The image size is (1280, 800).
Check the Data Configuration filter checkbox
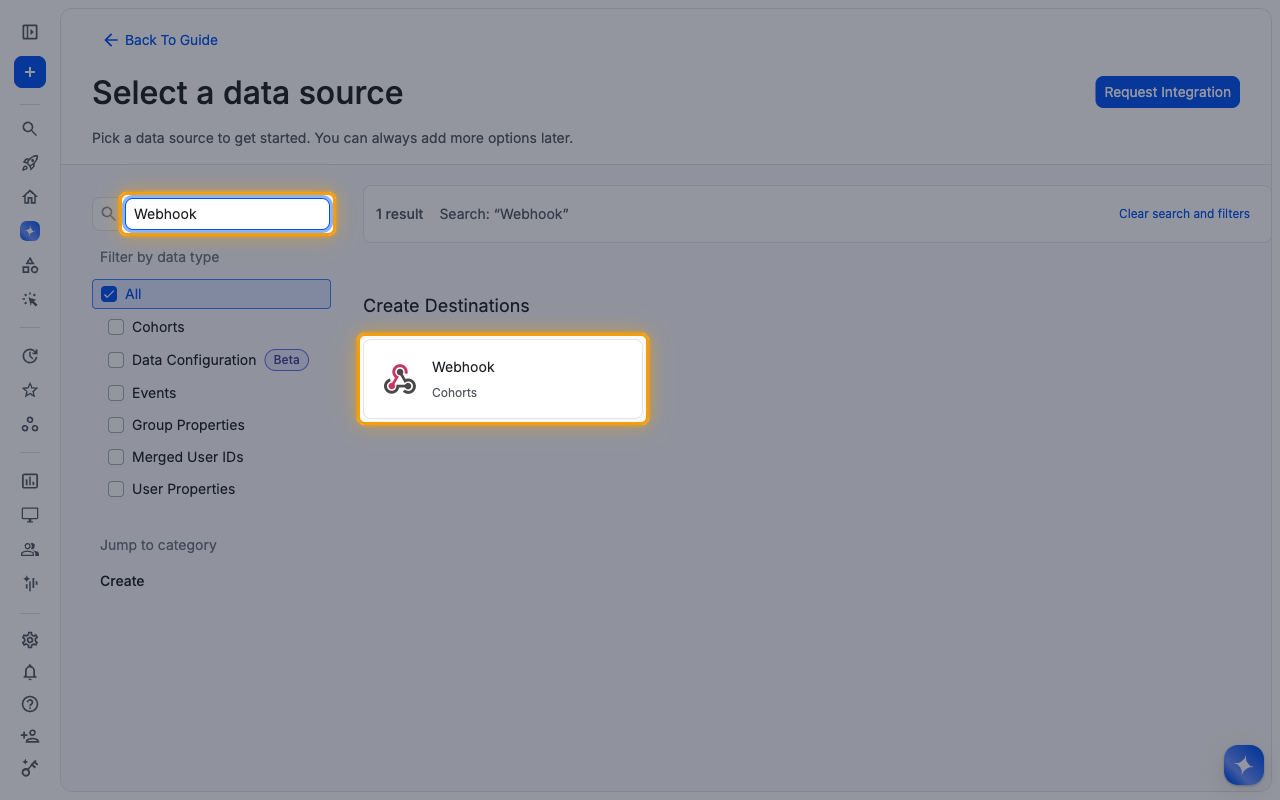coord(116,360)
